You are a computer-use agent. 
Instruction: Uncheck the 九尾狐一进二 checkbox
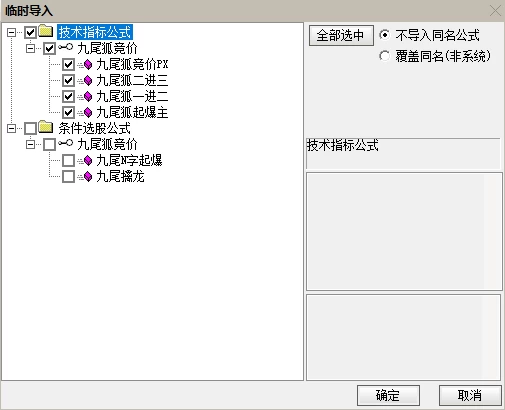point(68,96)
